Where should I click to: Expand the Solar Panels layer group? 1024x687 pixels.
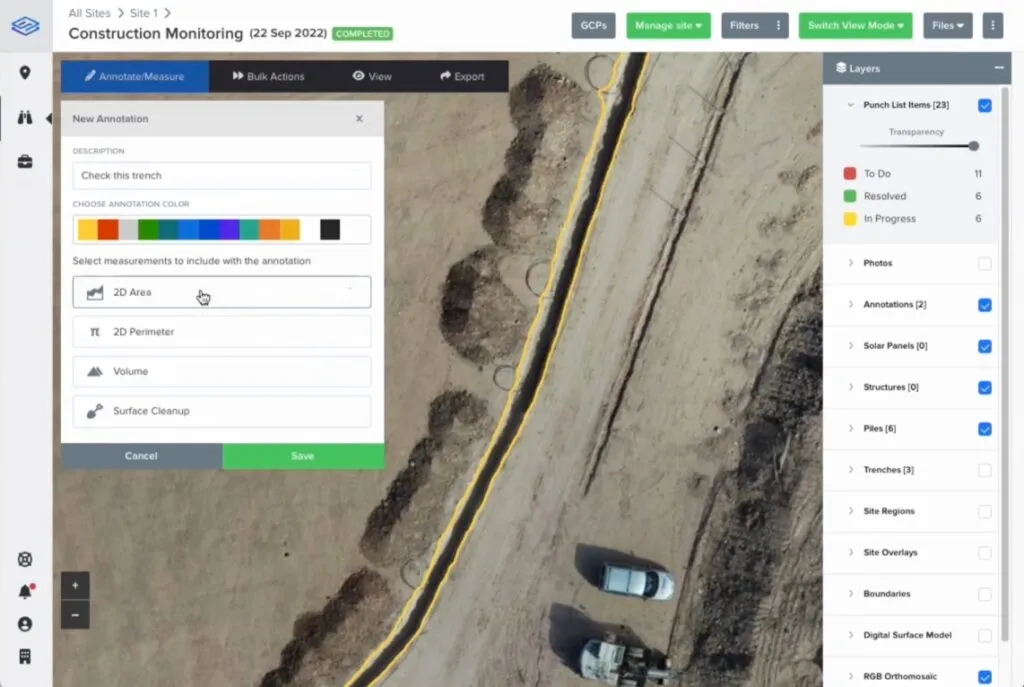[850, 345]
